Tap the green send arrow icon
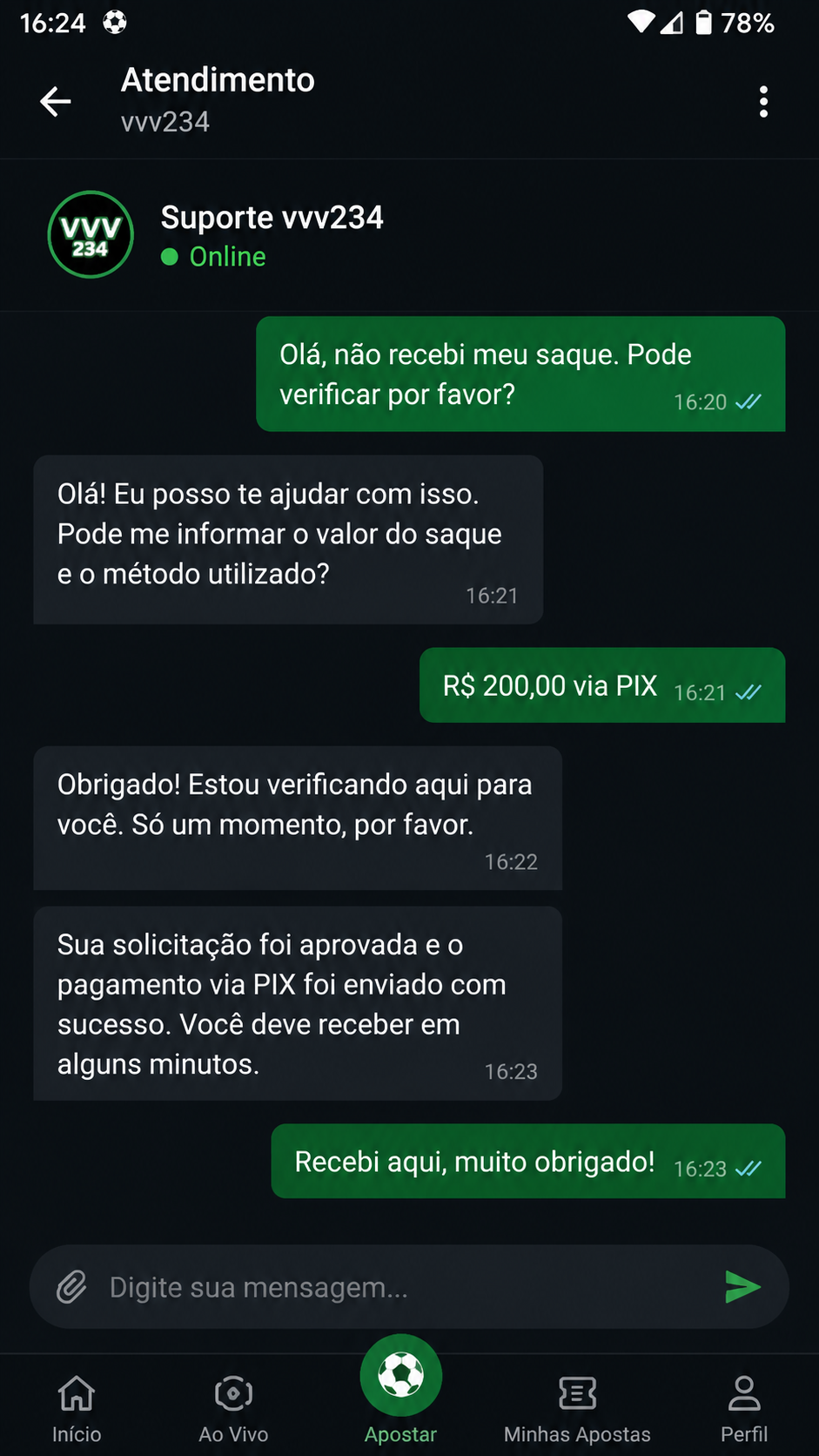The width and height of the screenshot is (819, 1456). pyautogui.click(x=742, y=1287)
